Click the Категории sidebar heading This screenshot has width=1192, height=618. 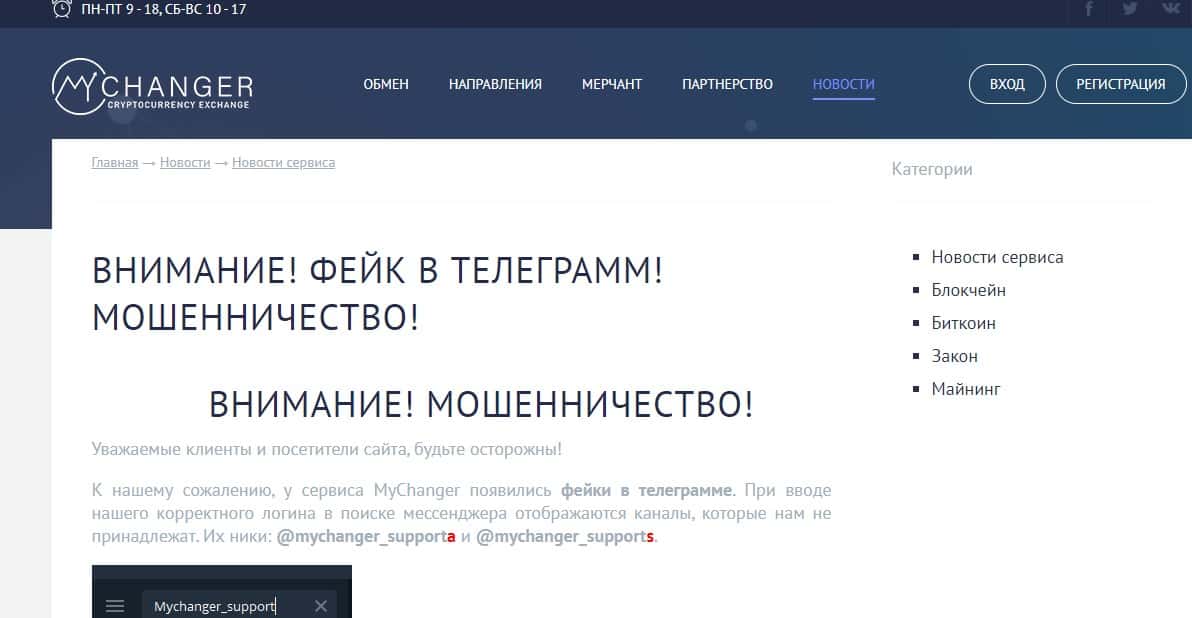(x=932, y=169)
